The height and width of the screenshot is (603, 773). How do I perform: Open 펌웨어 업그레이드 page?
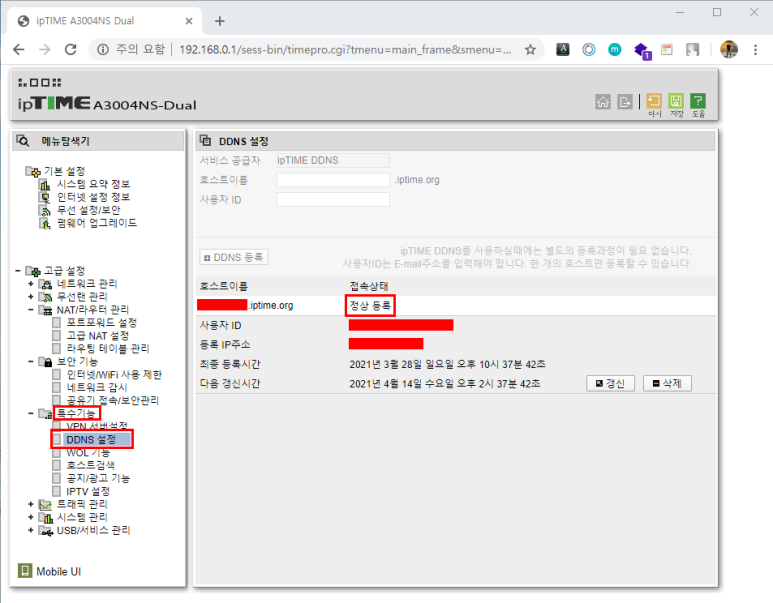(x=97, y=223)
